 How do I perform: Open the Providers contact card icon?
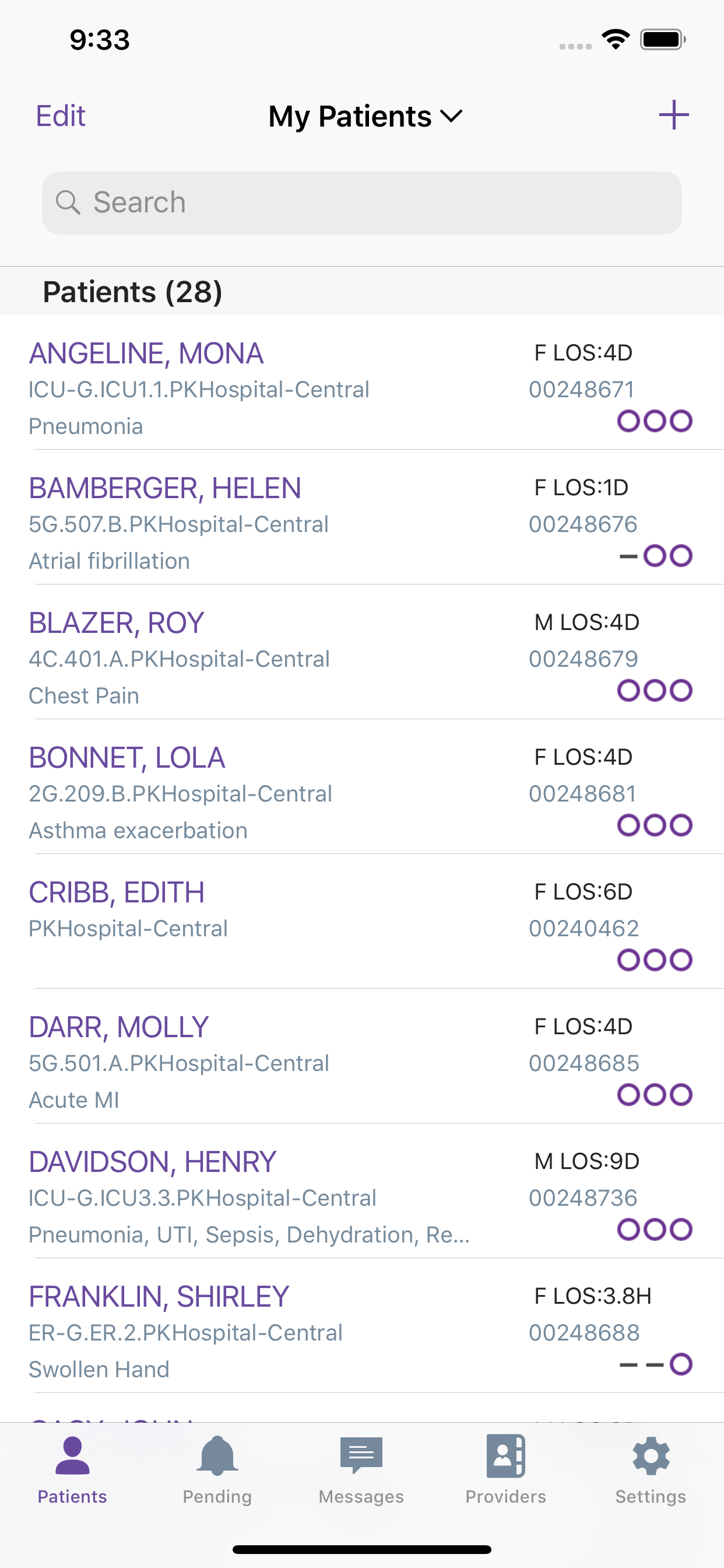pyautogui.click(x=505, y=1470)
